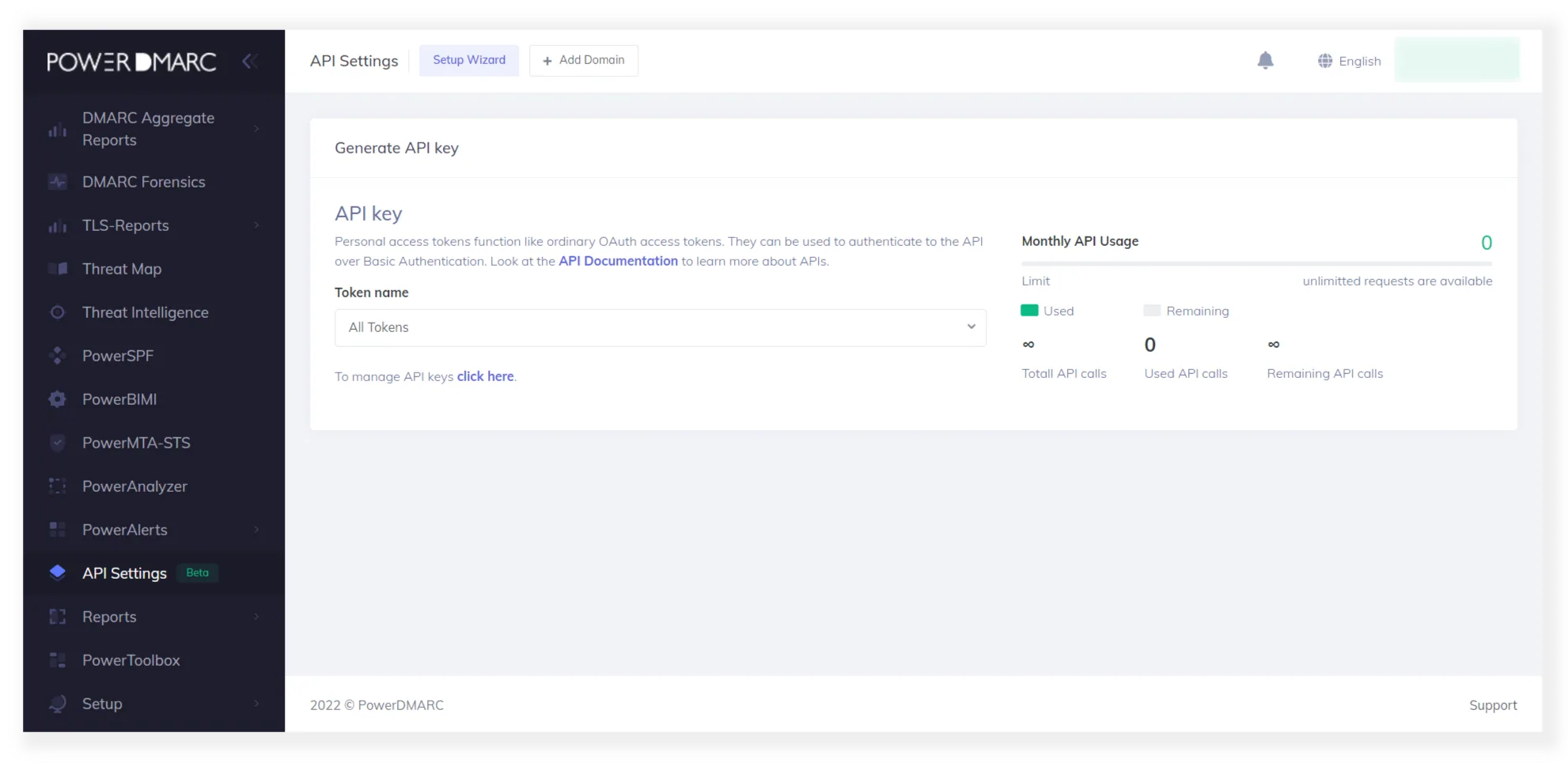
Task: Follow the 'click here' manage keys link
Action: pyautogui.click(x=485, y=376)
